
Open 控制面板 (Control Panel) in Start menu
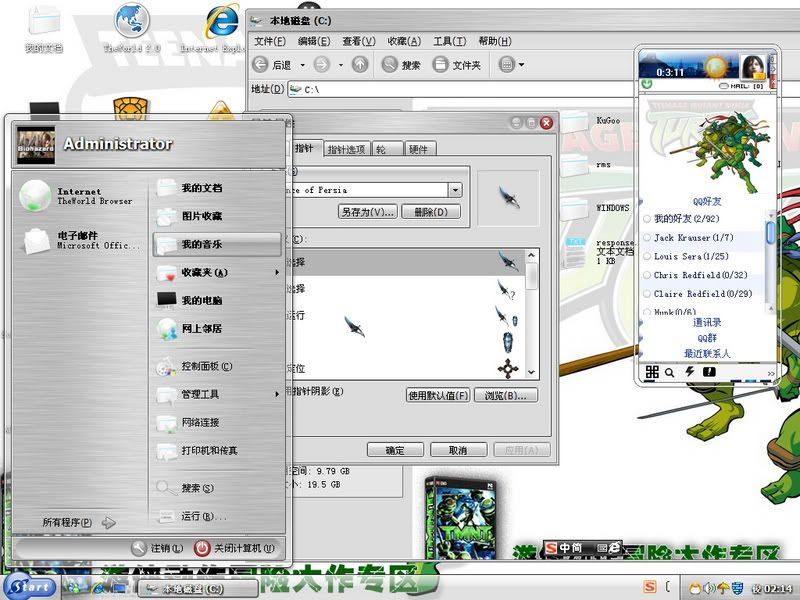tap(206, 367)
